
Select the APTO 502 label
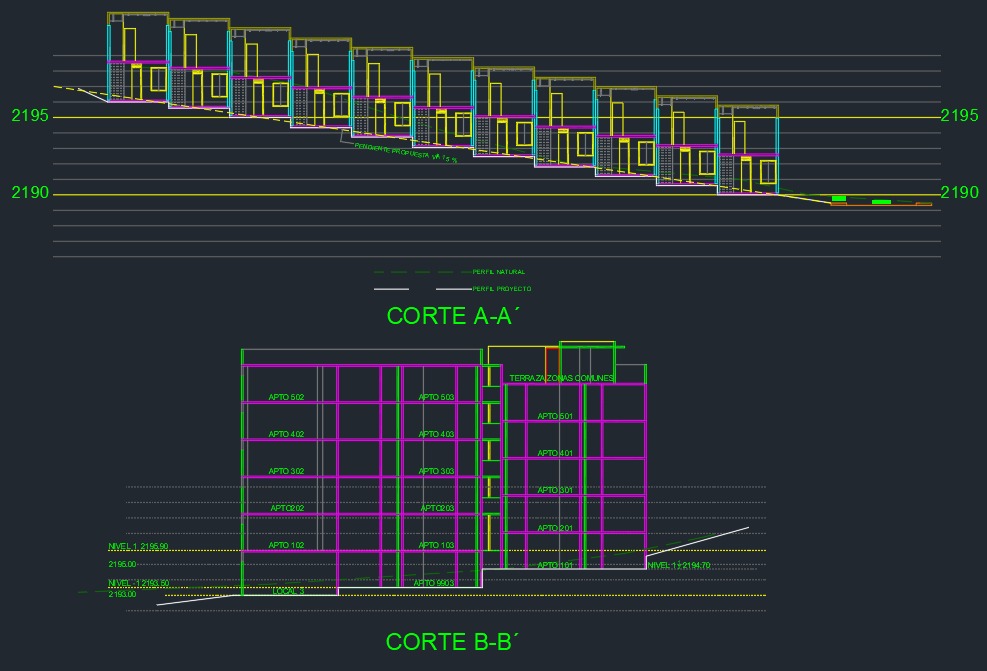tap(286, 398)
